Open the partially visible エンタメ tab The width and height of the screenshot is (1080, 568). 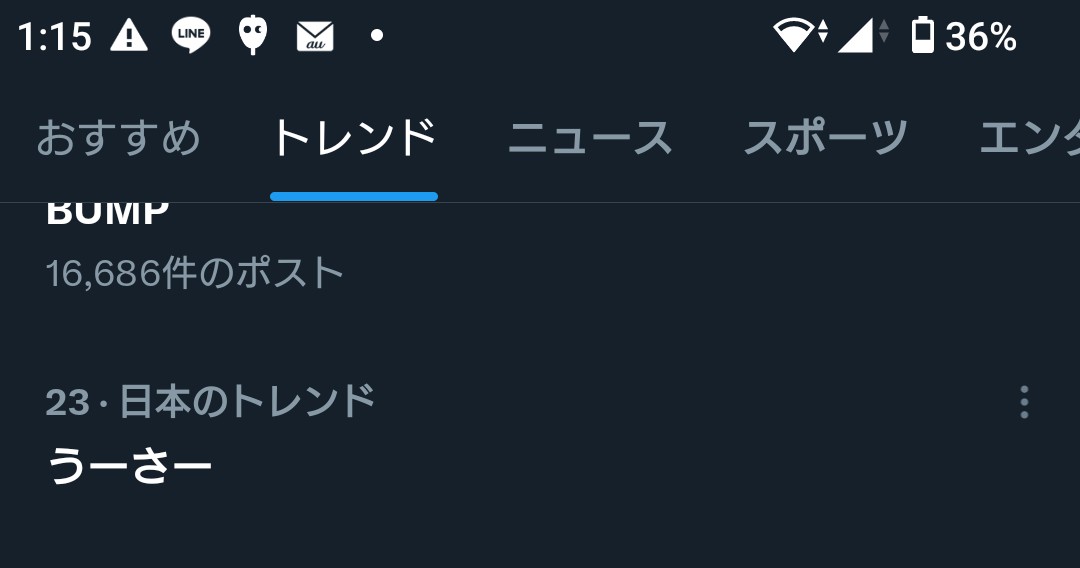coord(1030,138)
